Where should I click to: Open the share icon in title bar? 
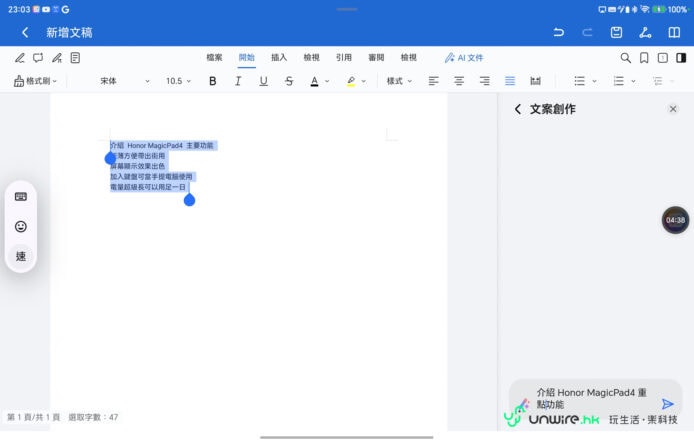pos(645,32)
